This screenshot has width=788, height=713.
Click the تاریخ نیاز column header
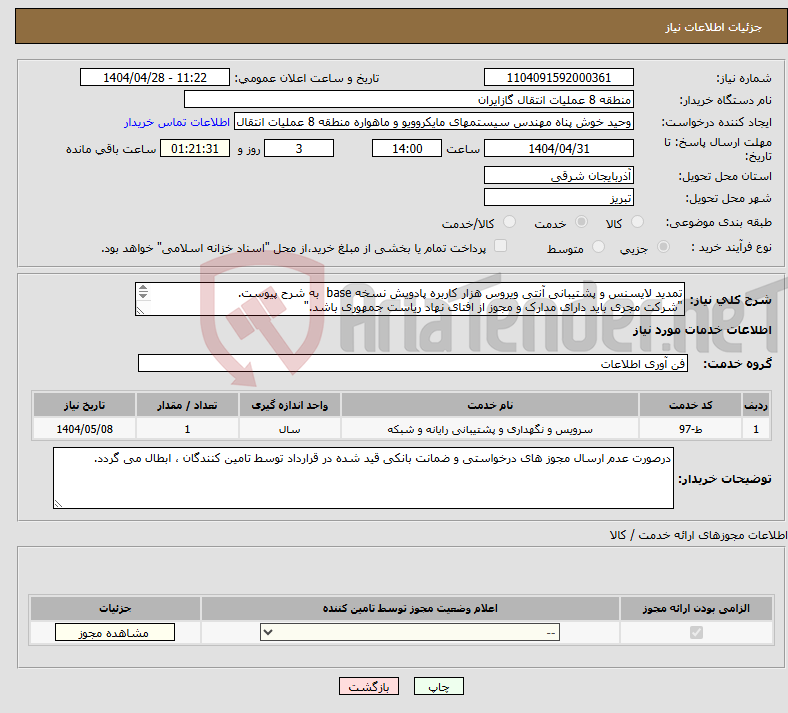[84, 405]
